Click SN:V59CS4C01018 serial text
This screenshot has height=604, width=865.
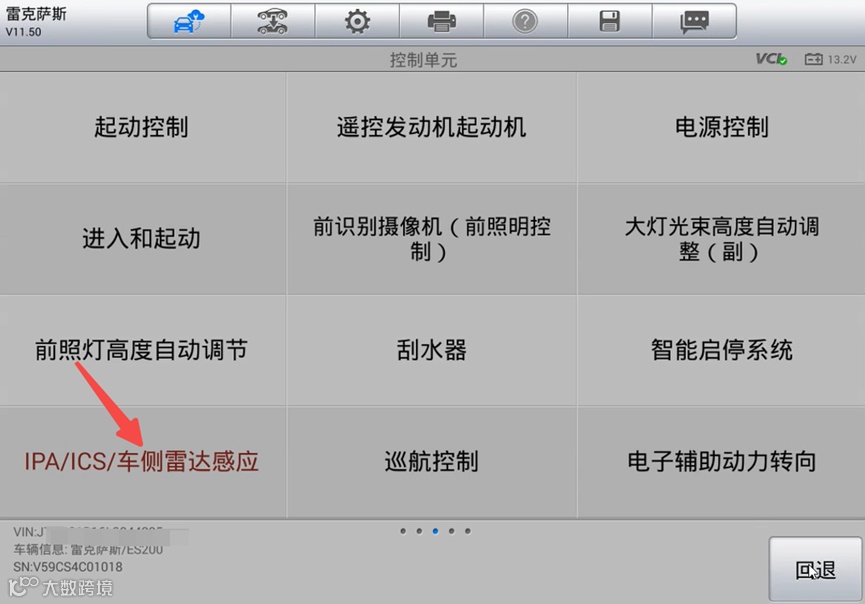pyautogui.click(x=68, y=566)
